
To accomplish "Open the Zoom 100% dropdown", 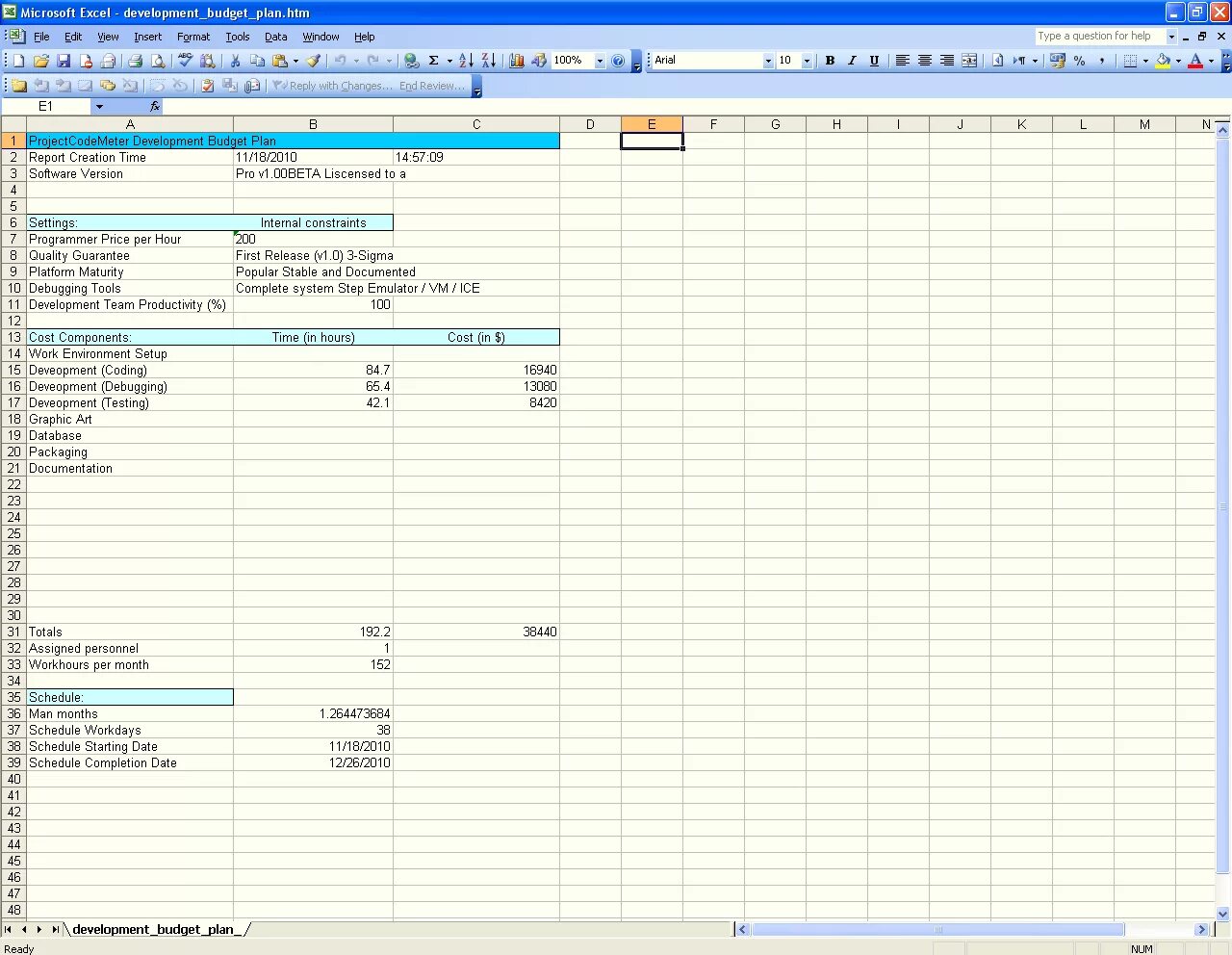I will tap(600, 61).
